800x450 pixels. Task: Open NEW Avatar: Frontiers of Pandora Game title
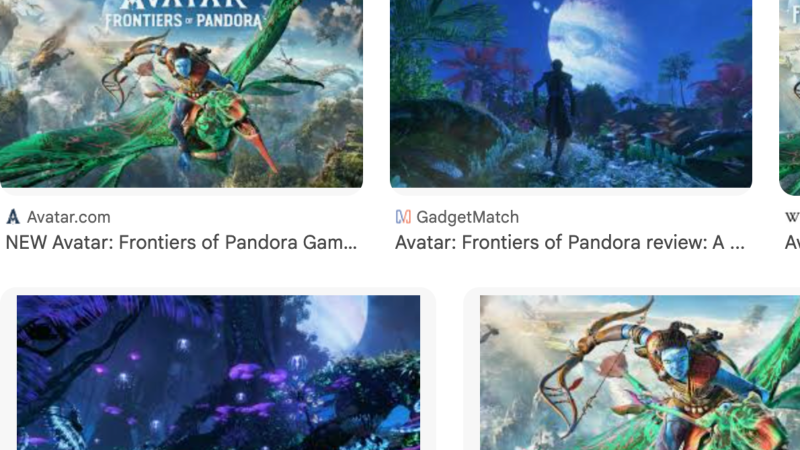181,242
